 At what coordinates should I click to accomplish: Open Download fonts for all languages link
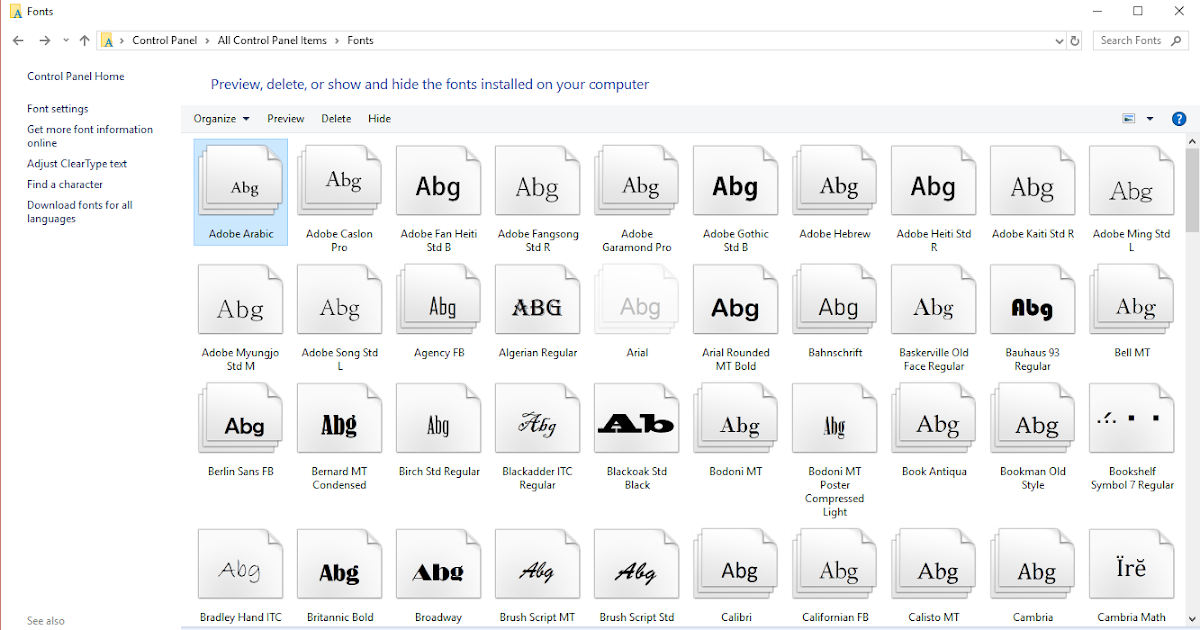point(80,212)
